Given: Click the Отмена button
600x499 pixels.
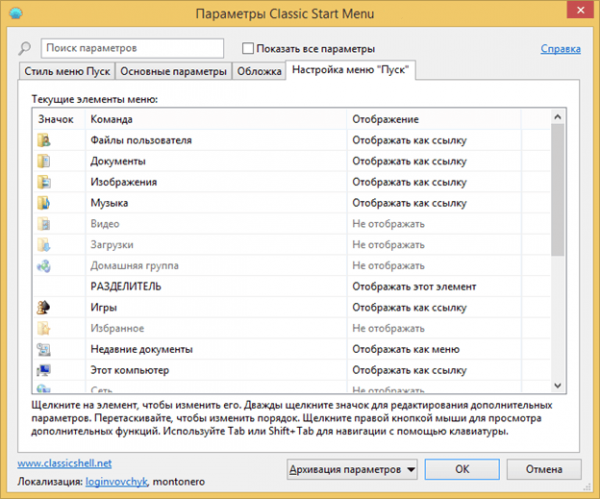Looking at the screenshot, I should click(x=544, y=469).
